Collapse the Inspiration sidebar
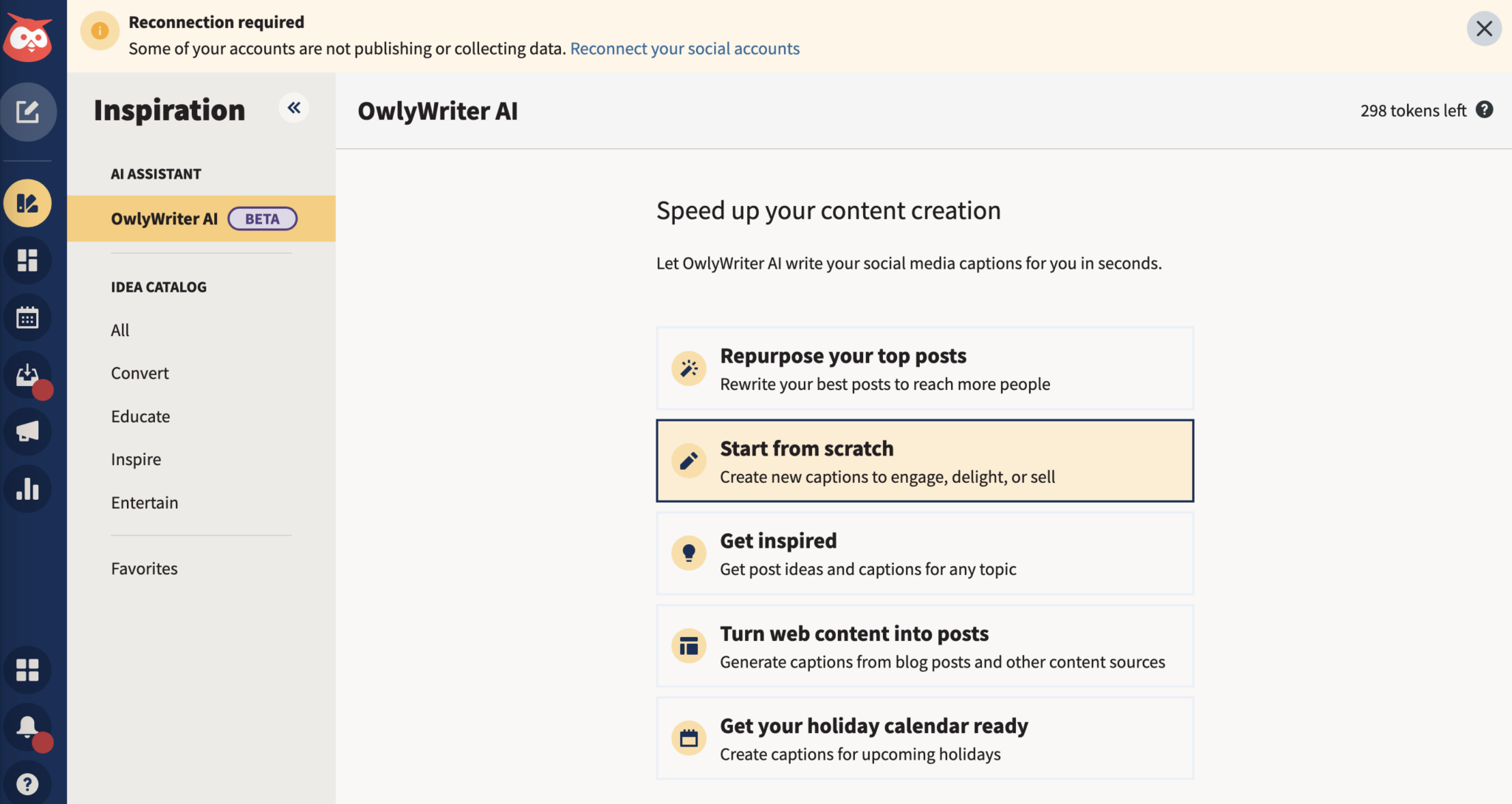 tap(294, 108)
